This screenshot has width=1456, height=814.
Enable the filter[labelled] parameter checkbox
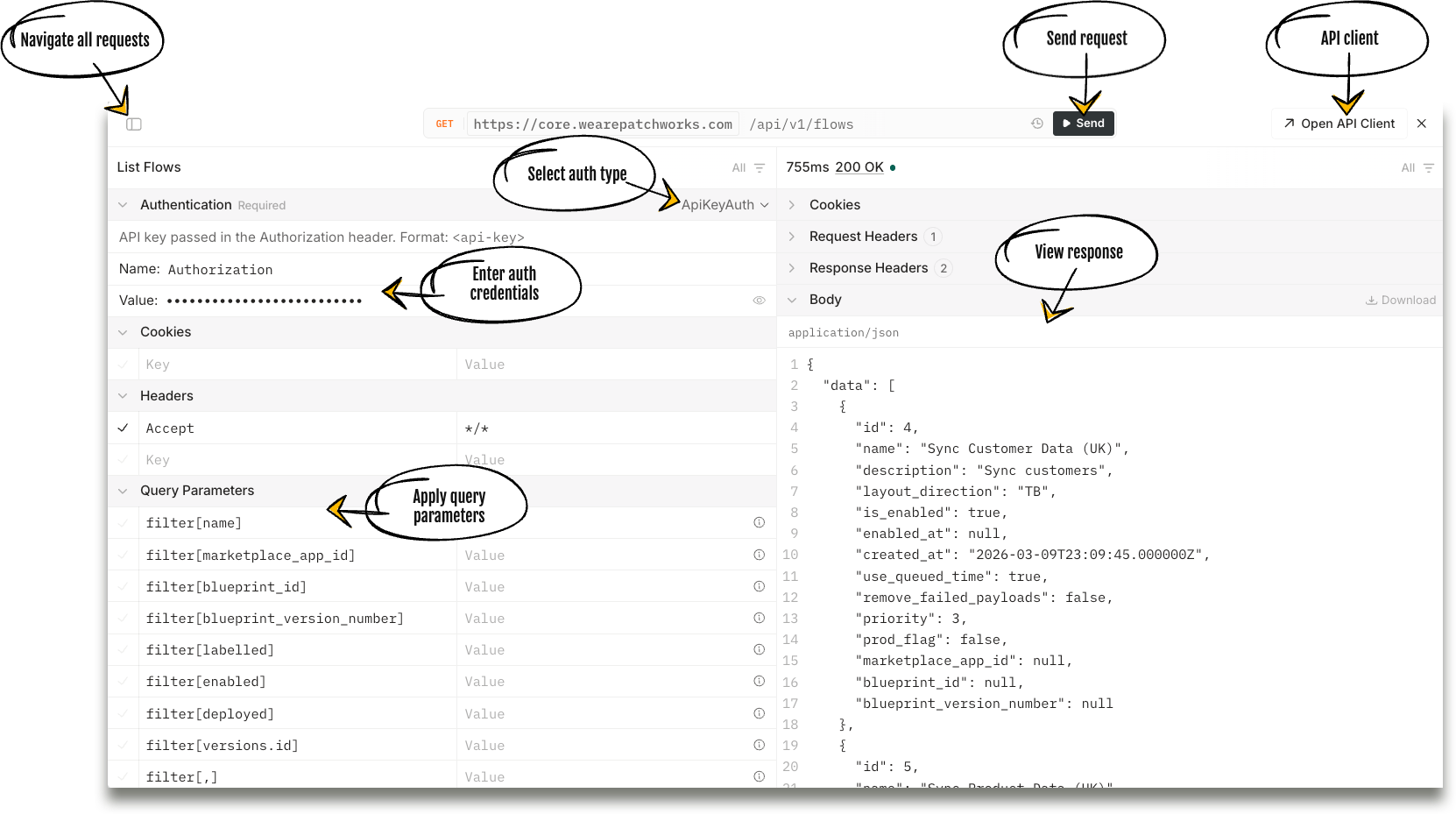click(124, 650)
